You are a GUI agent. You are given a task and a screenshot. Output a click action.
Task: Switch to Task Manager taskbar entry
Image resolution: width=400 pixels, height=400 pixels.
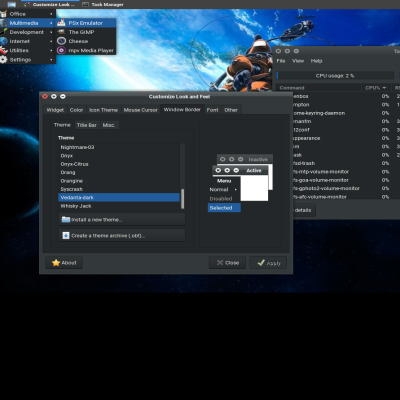[x=103, y=4]
